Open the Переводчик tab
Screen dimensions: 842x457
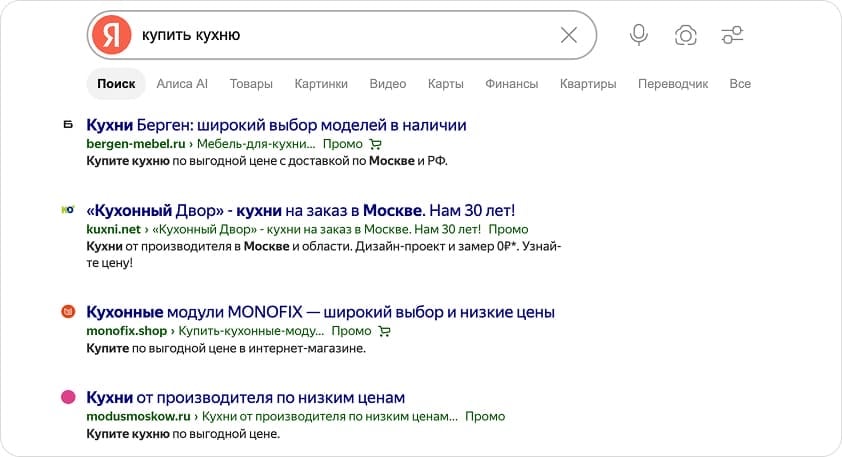coord(673,84)
